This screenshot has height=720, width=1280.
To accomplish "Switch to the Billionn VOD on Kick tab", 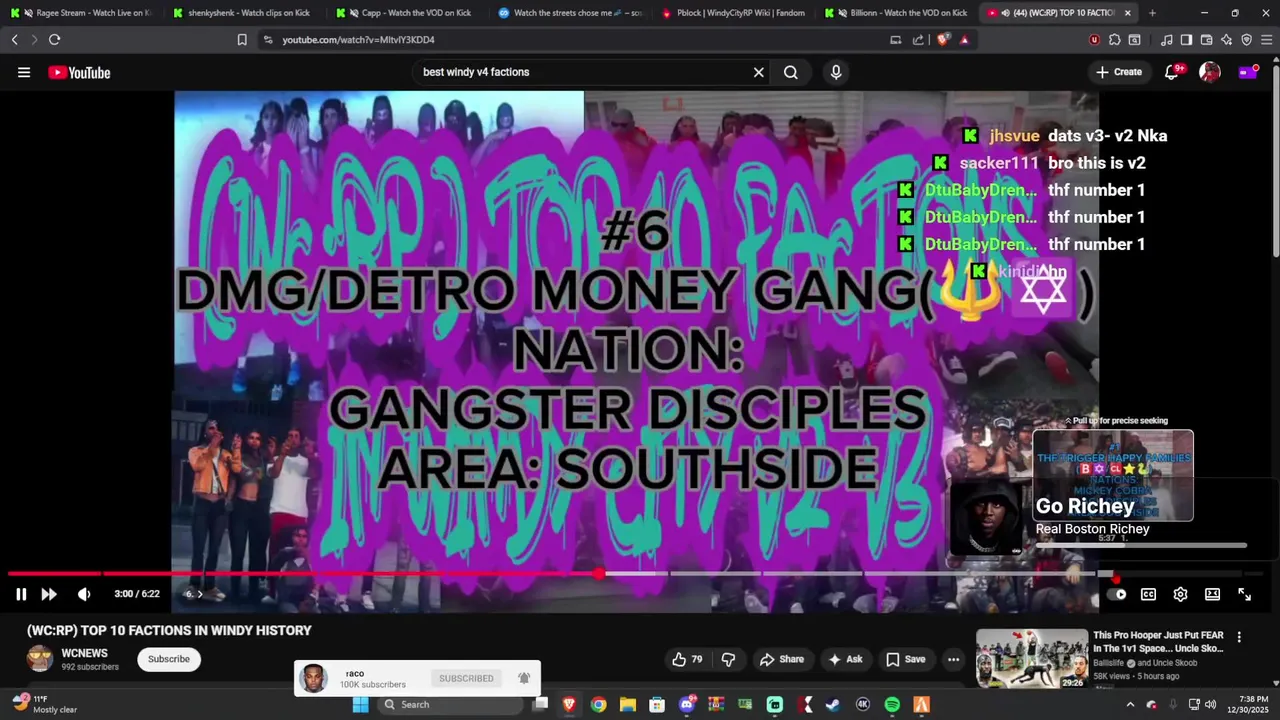I will 896,13.
